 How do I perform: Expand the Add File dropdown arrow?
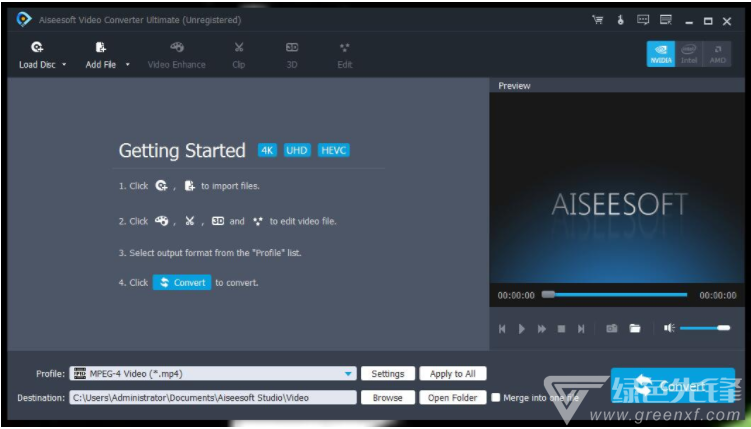tap(128, 65)
